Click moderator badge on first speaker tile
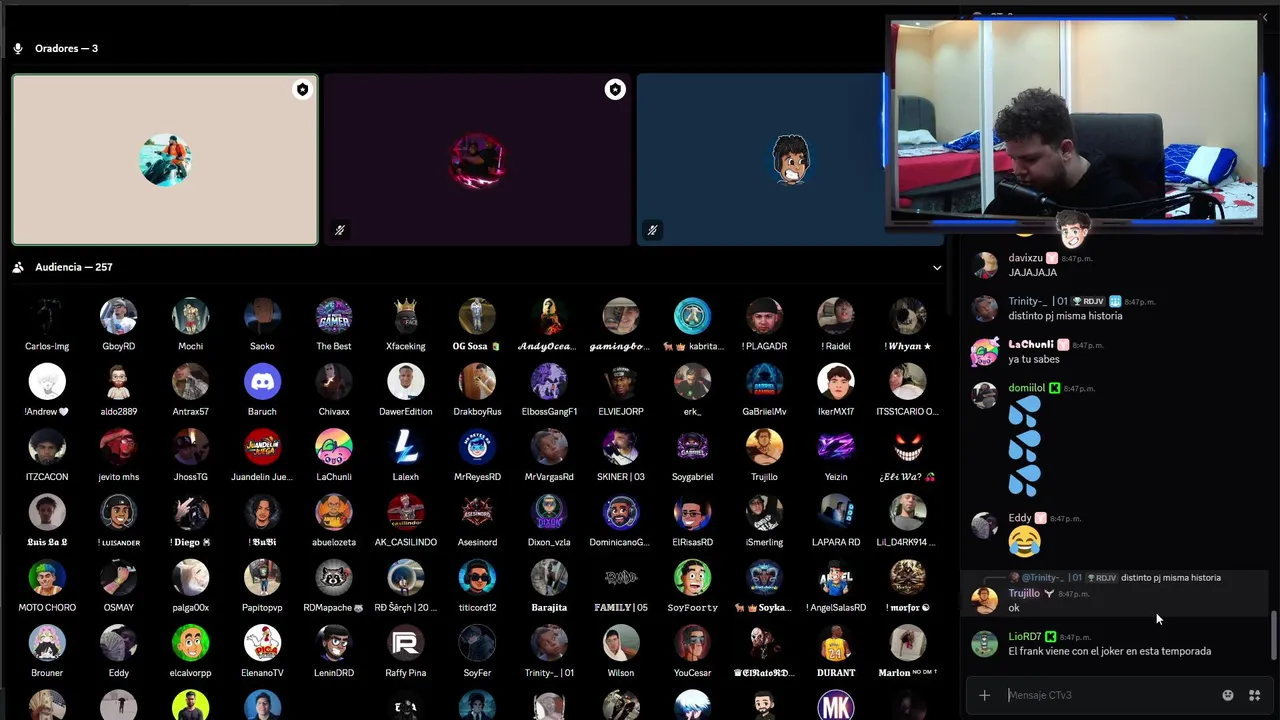Viewport: 1280px width, 720px height. (302, 90)
